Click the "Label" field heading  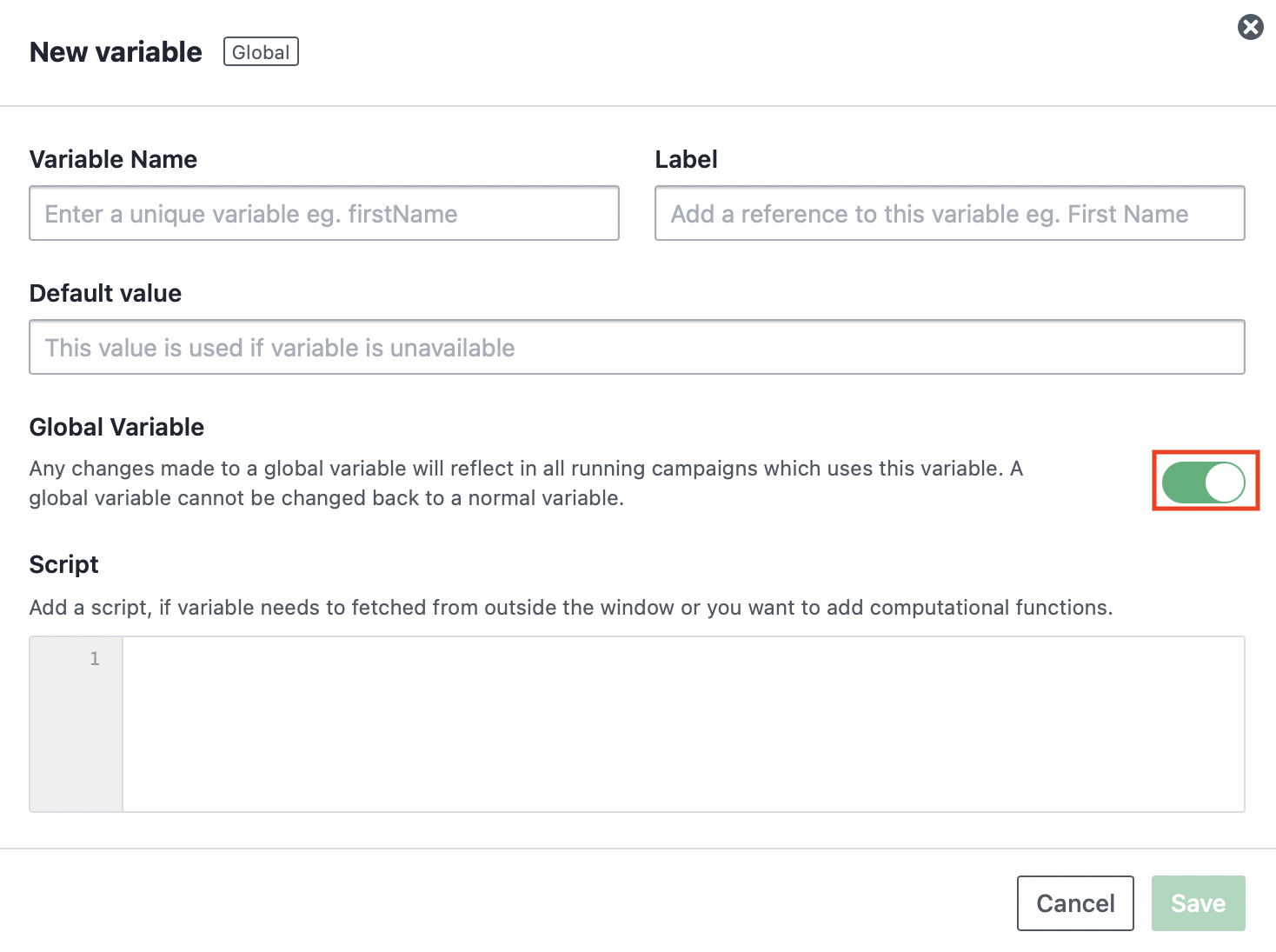(x=686, y=159)
